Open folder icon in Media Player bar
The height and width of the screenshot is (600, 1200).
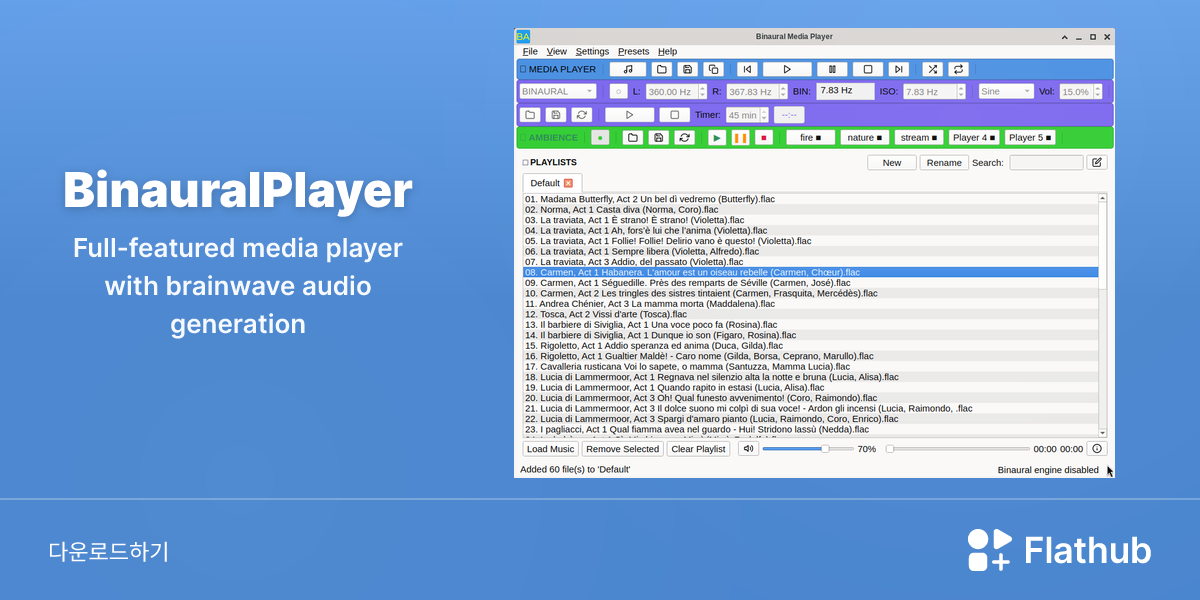(x=661, y=69)
